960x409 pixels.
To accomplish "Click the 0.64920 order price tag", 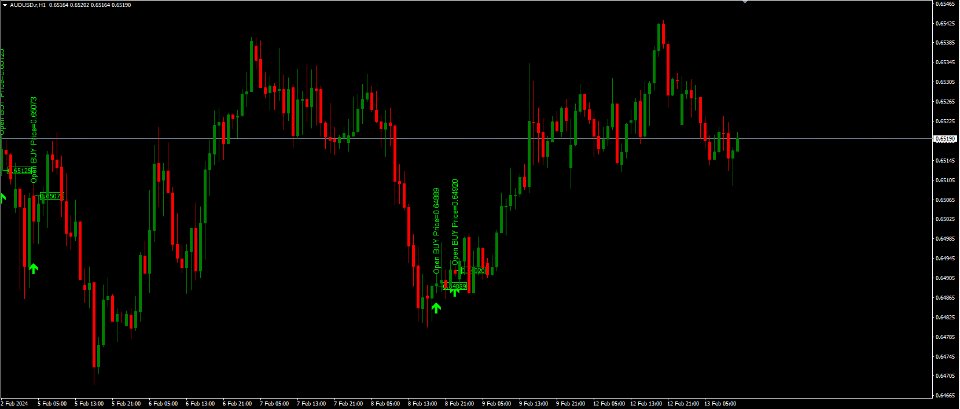I will [474, 271].
